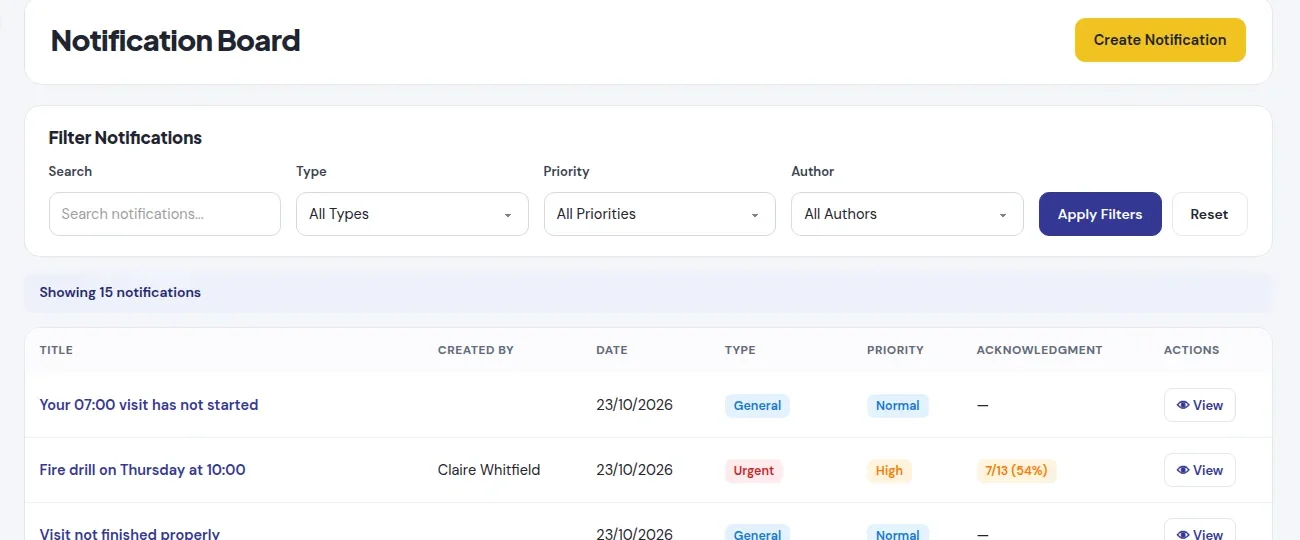The image size is (1300, 540).
Task: Click the date 23/10/2026 on the Fire drill row
Action: tap(634, 470)
